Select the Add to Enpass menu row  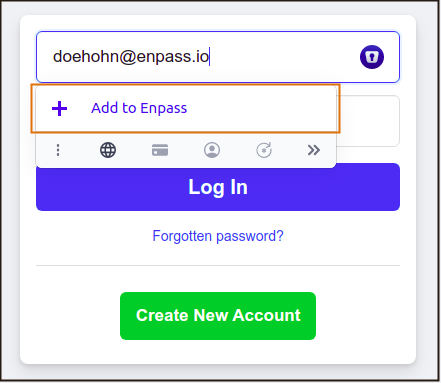[x=186, y=108]
